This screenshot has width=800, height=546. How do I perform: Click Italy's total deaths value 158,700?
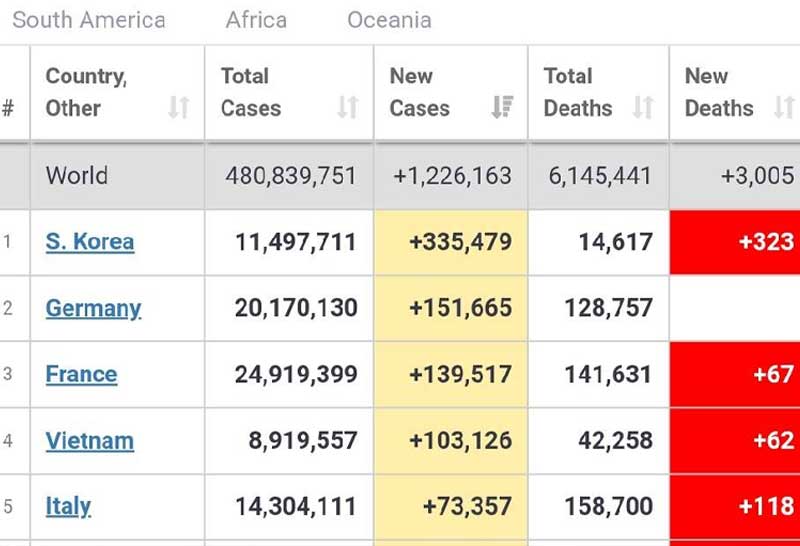click(x=608, y=507)
